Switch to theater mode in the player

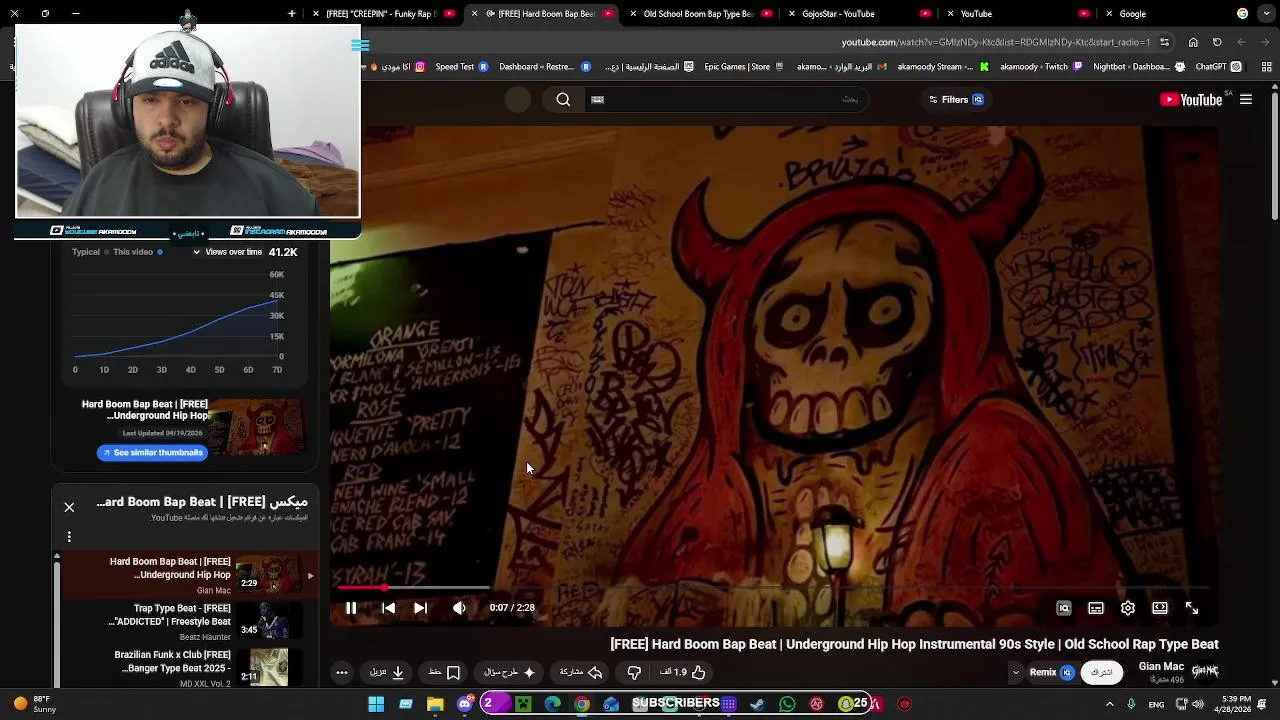(1160, 608)
